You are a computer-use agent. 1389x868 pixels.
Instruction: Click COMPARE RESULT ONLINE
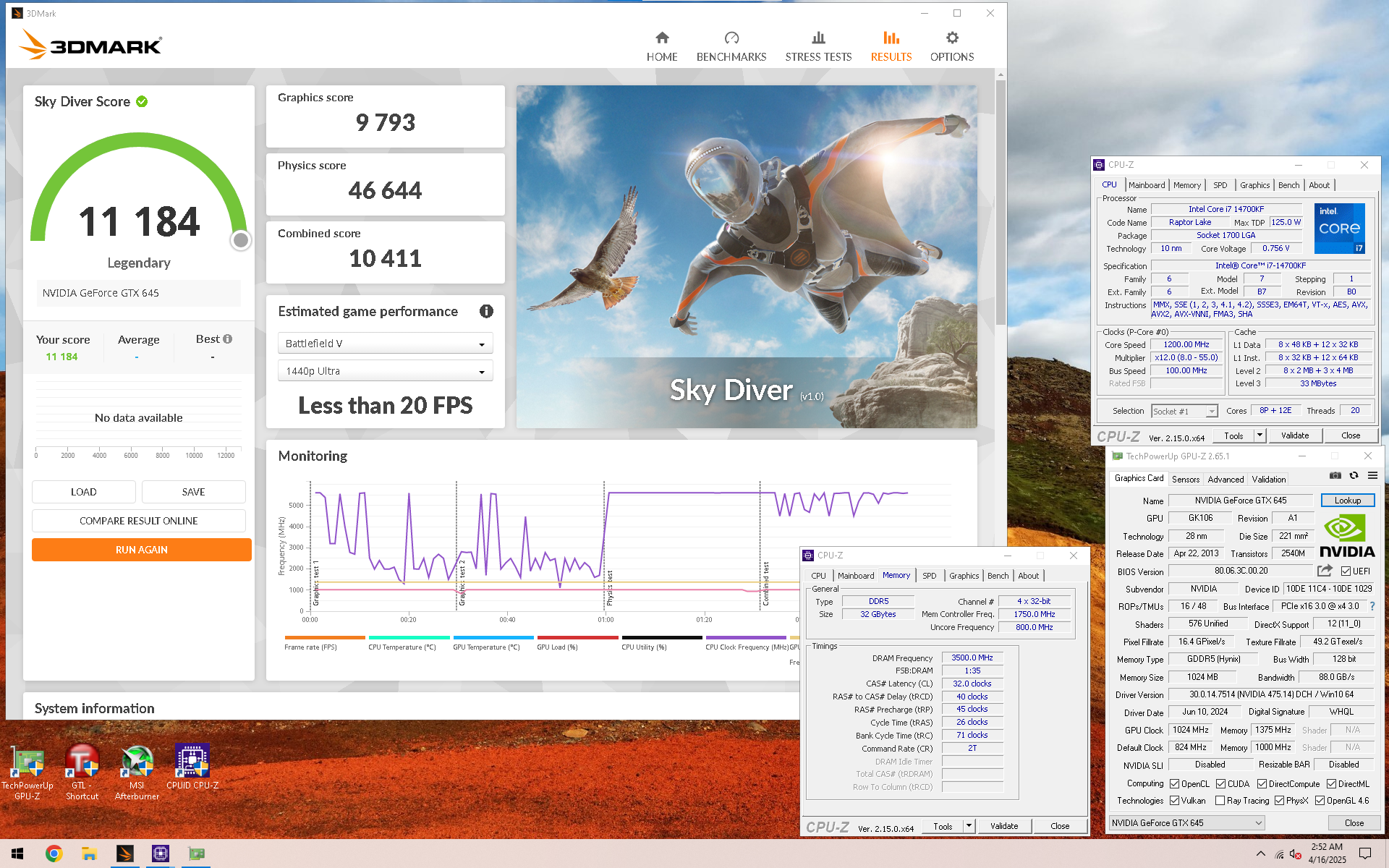click(x=139, y=521)
